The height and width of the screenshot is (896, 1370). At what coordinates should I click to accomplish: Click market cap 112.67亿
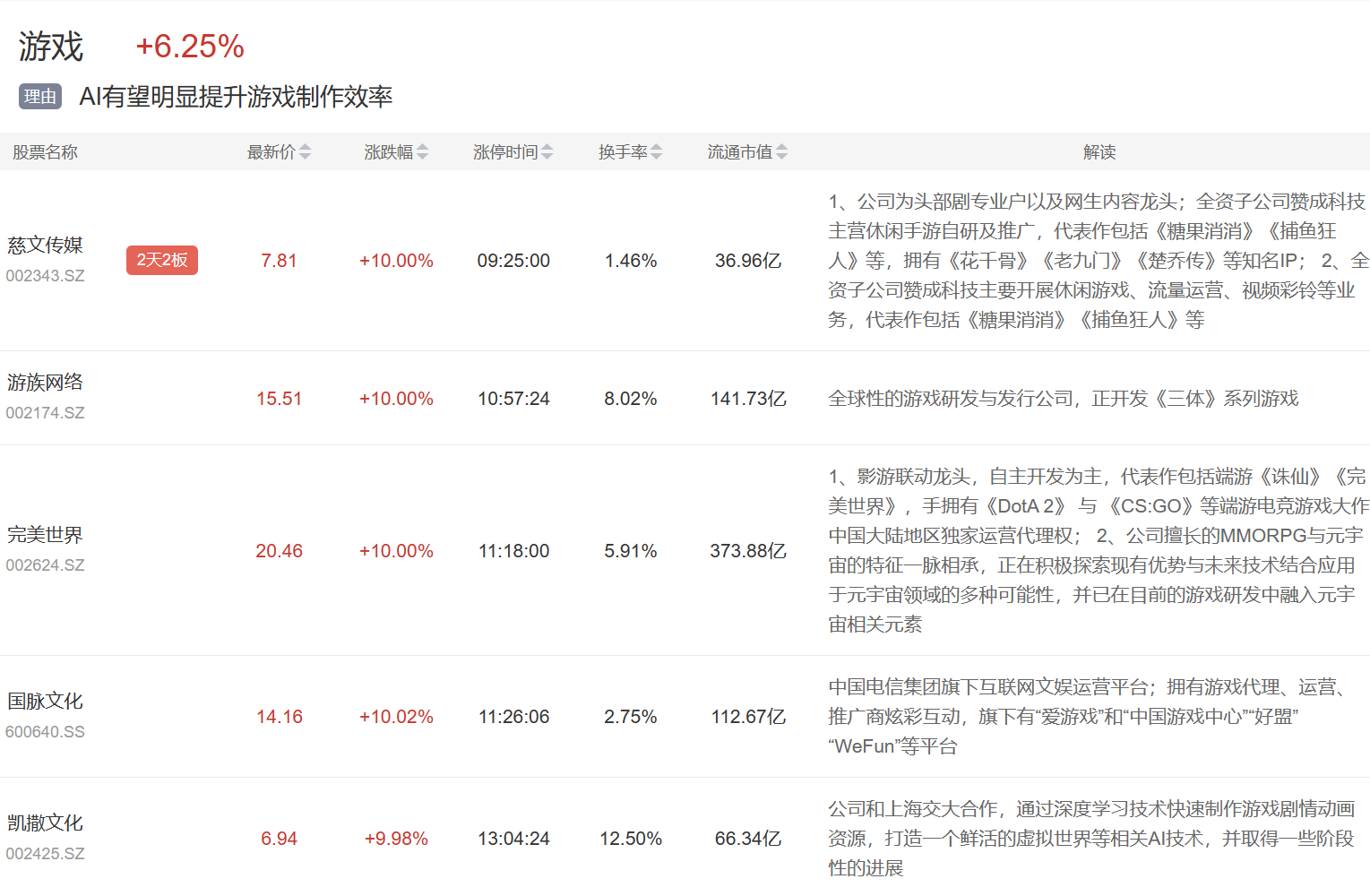tap(748, 717)
